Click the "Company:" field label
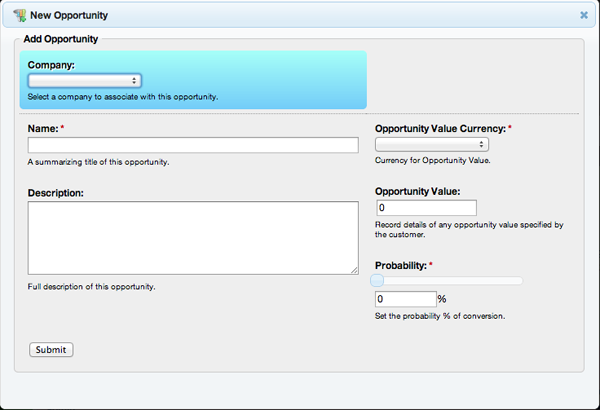Viewport: 600px width, 410px height. coord(52,65)
